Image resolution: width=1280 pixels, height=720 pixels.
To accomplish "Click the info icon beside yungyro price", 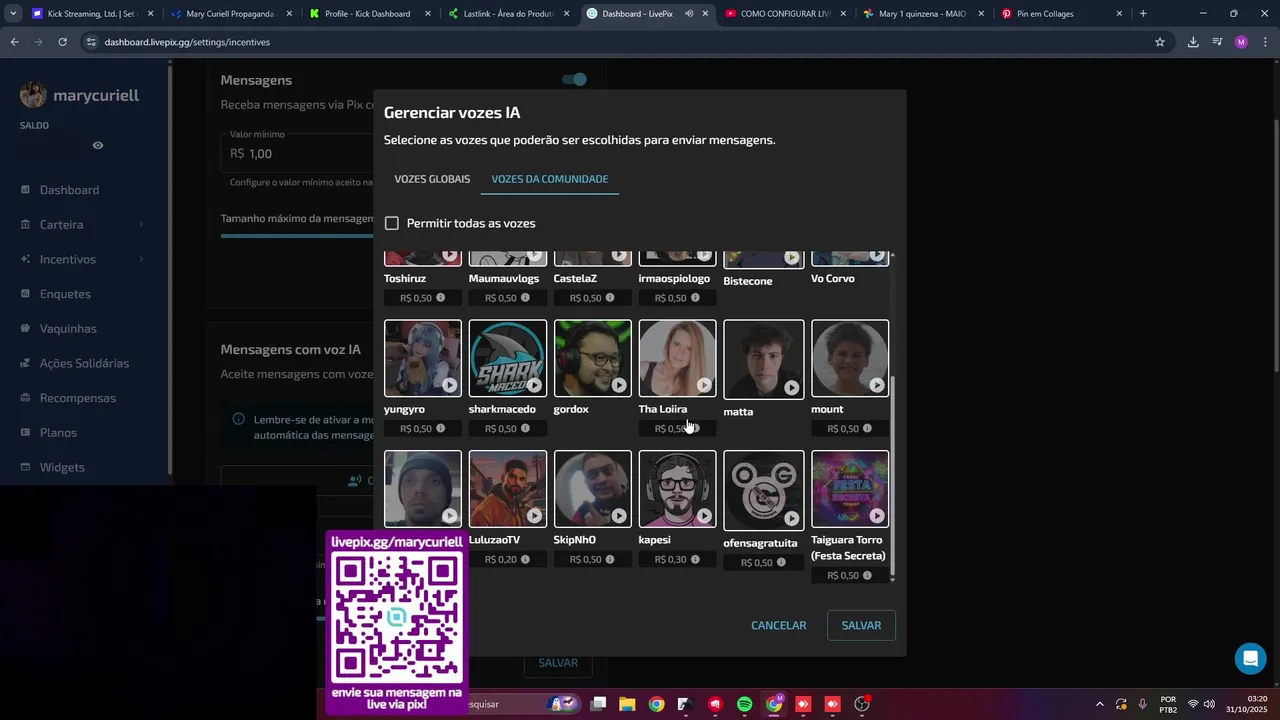I will coord(440,428).
